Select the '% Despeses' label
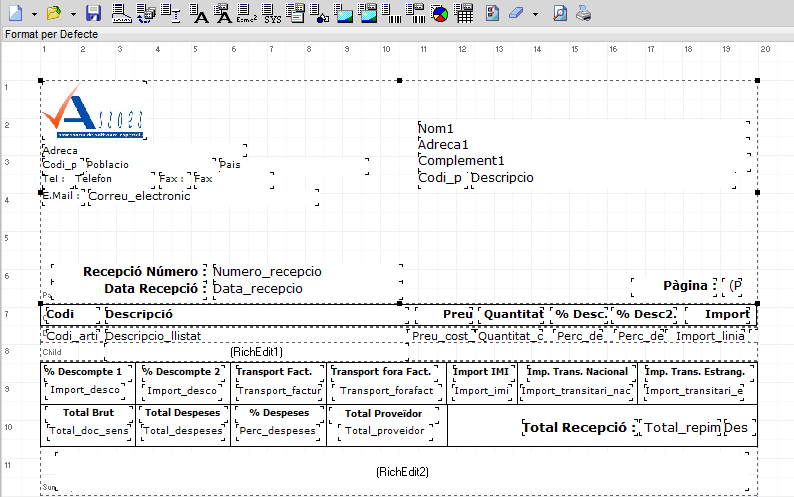 pyautogui.click(x=279, y=413)
